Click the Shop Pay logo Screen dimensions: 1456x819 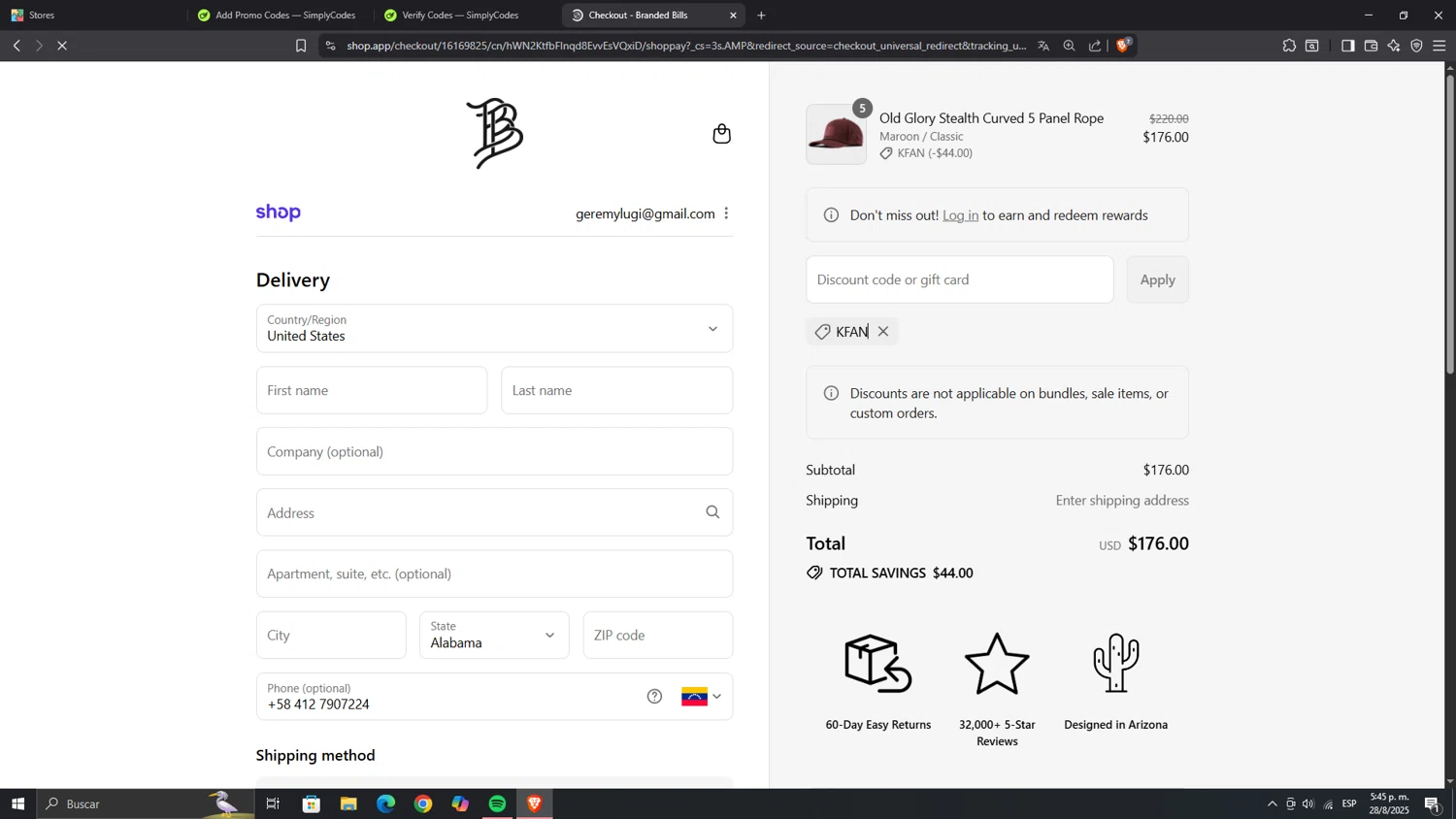(x=279, y=213)
